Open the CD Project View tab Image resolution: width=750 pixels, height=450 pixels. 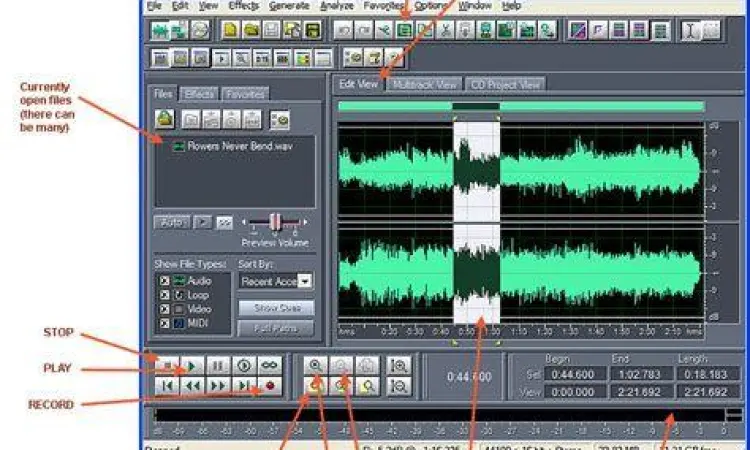[506, 85]
